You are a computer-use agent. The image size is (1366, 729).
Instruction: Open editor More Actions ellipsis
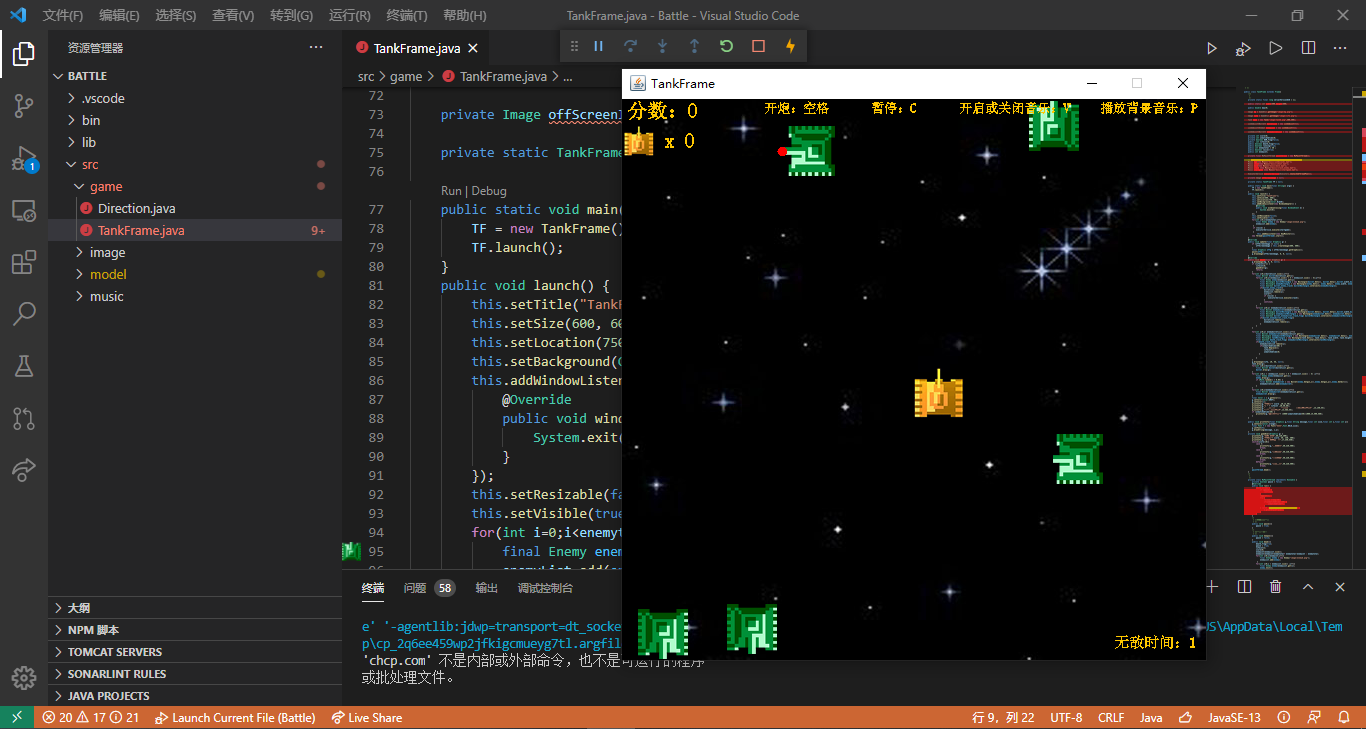1339,48
